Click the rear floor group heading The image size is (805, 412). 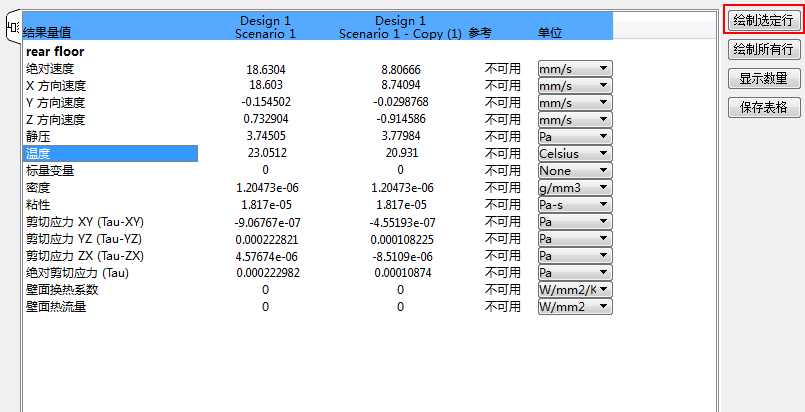54,51
